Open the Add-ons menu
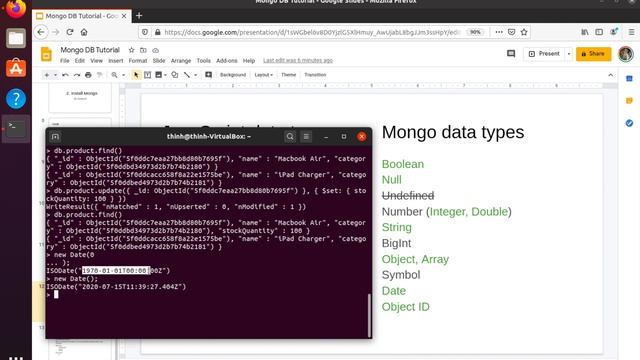This screenshot has width=640, height=360. (227, 61)
